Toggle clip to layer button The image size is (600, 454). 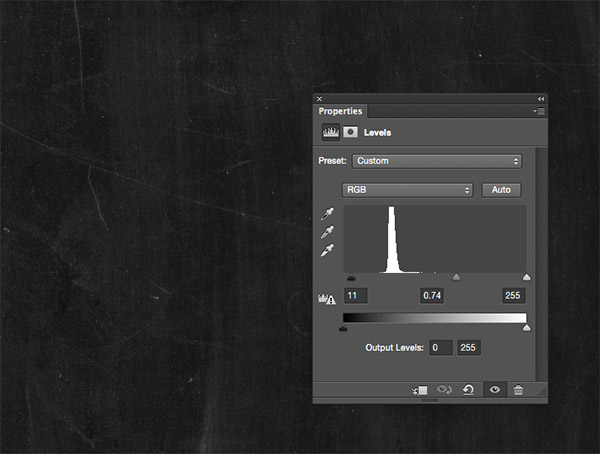421,390
